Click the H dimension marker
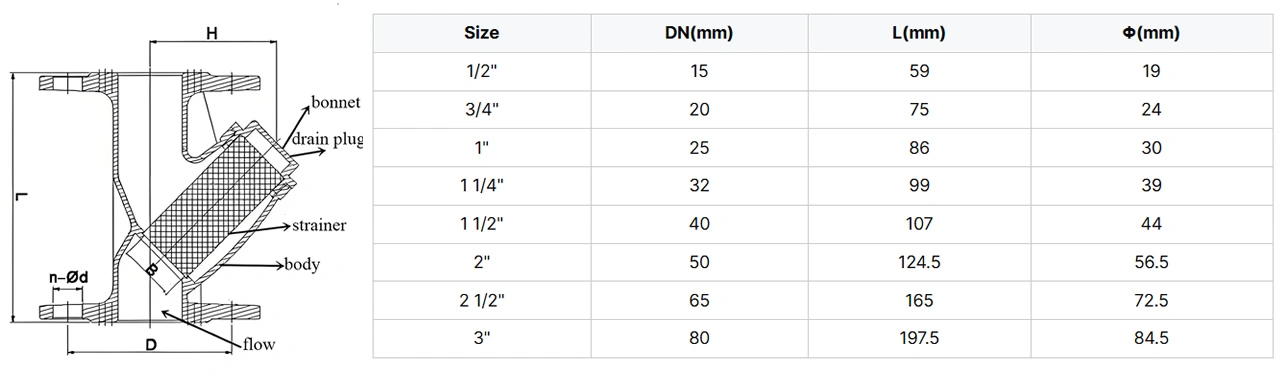The width and height of the screenshot is (1288, 375). coord(212,33)
